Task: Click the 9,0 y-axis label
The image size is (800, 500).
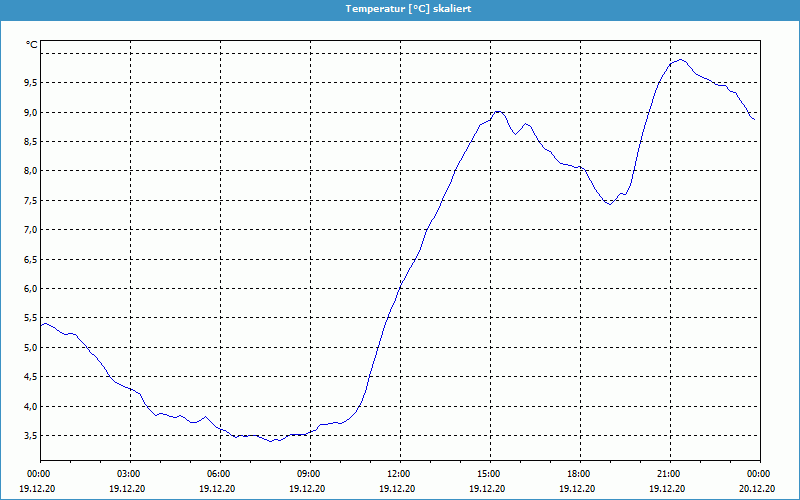Action: 30,112
